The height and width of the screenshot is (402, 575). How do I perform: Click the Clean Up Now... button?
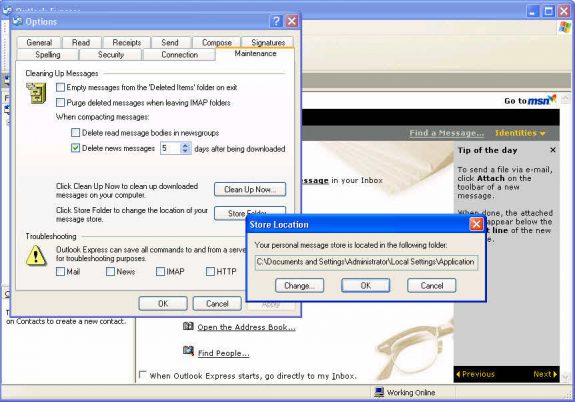tap(250, 189)
